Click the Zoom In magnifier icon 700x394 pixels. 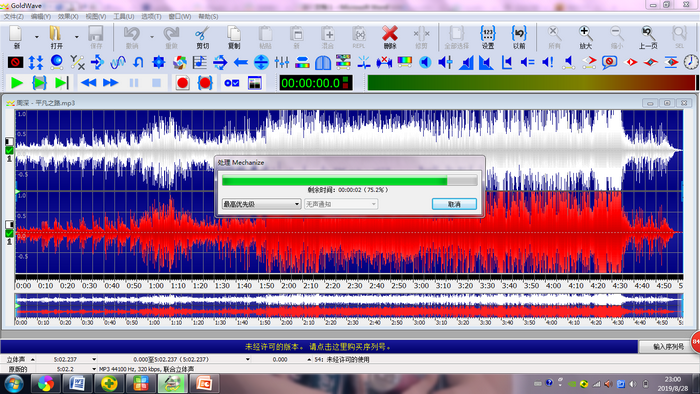tap(585, 37)
